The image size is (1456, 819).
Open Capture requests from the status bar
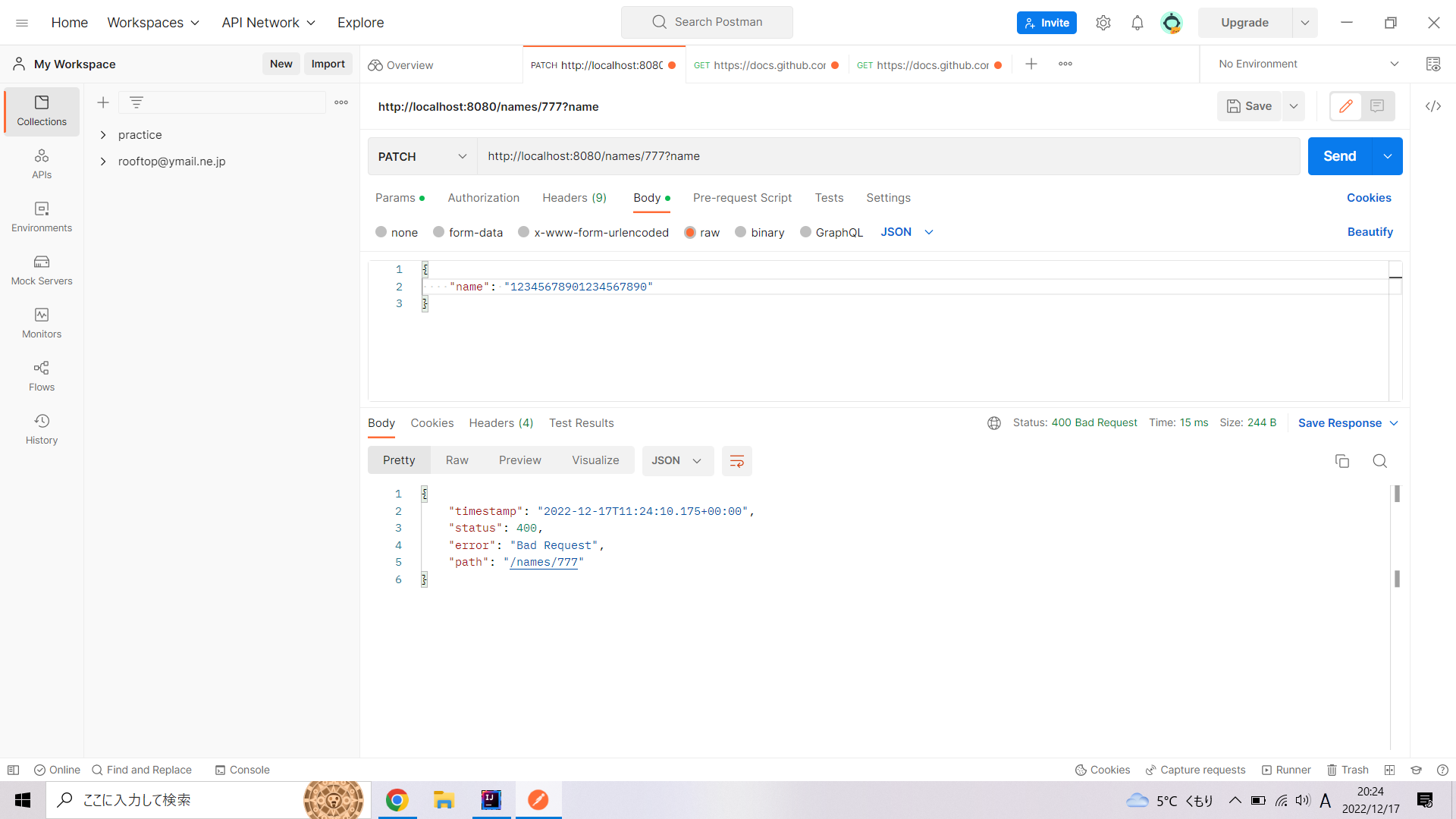1196,770
